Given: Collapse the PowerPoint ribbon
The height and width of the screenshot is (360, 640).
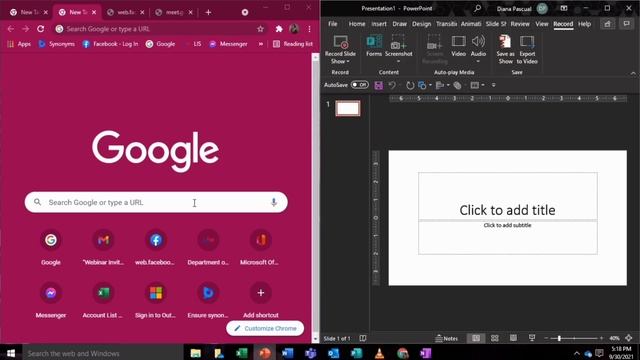Looking at the screenshot, I should (x=633, y=73).
